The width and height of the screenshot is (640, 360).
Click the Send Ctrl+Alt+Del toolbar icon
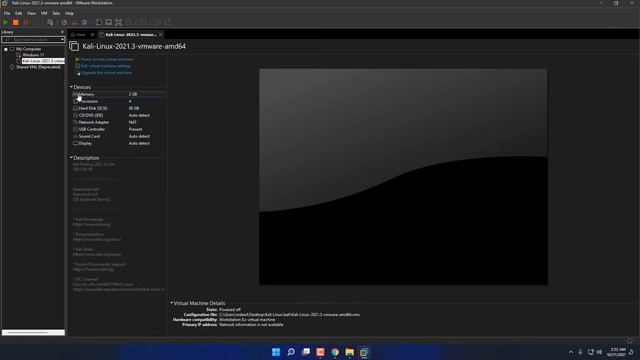coord(50,22)
